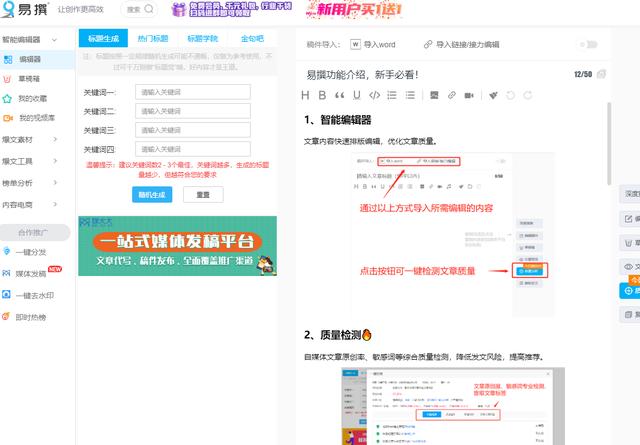Screen dimensions: 640x445
Task: Click the purple gift promo banner in header
Action: (x=231, y=9)
